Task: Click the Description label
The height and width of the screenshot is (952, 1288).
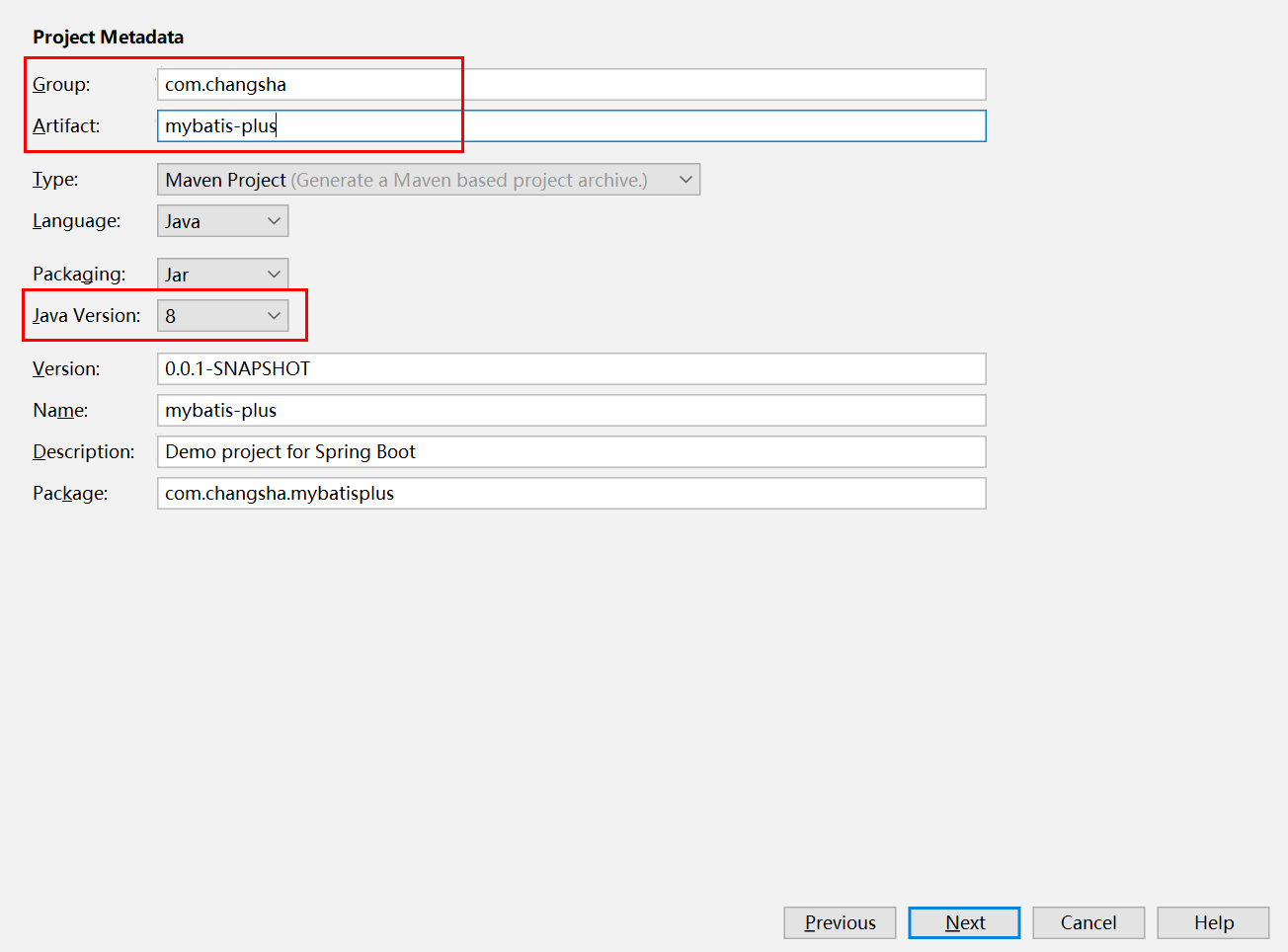Action: [x=84, y=451]
